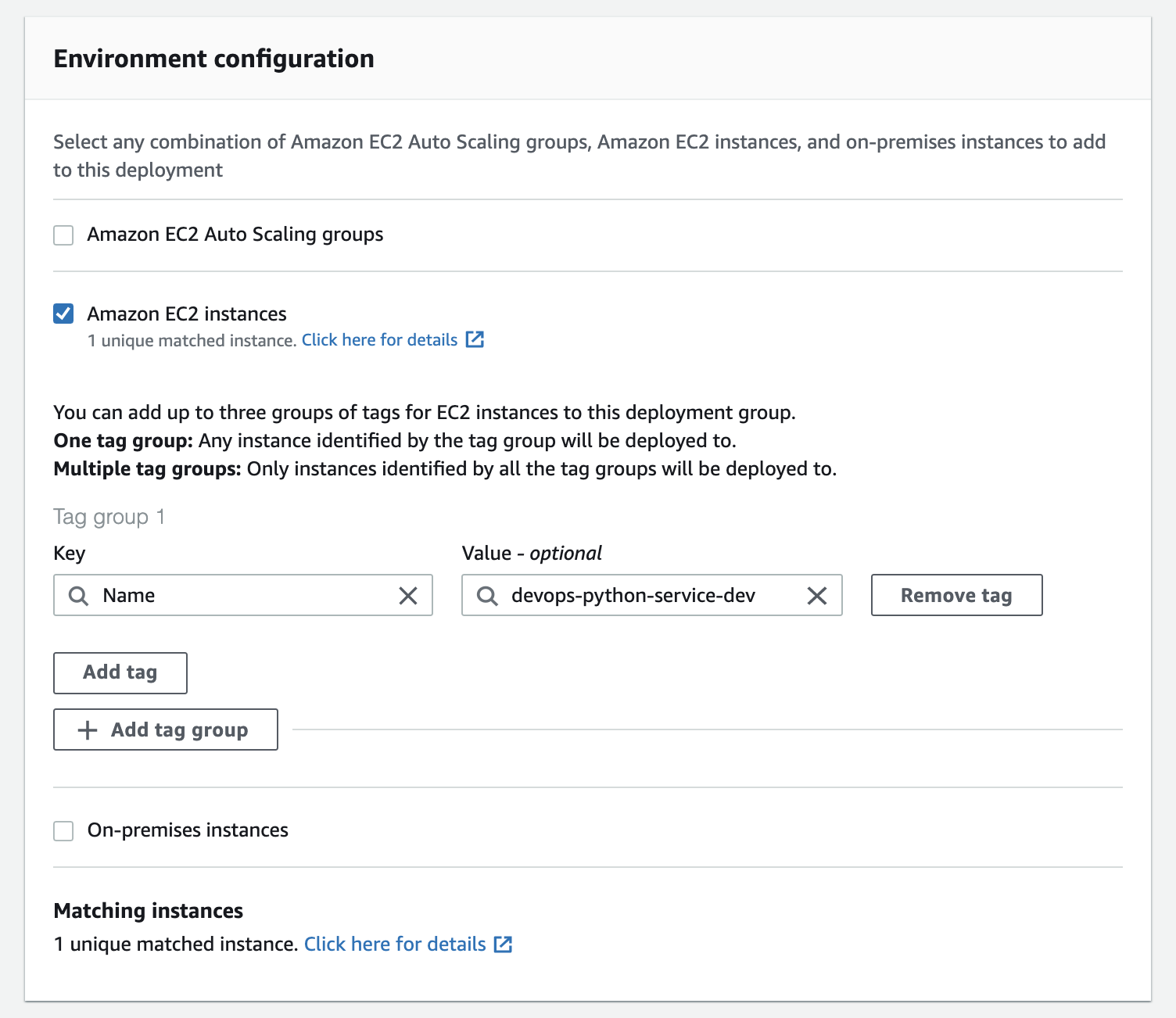This screenshot has height=1018, width=1176.
Task: Open external link icon under EC2 instances
Action: click(475, 339)
